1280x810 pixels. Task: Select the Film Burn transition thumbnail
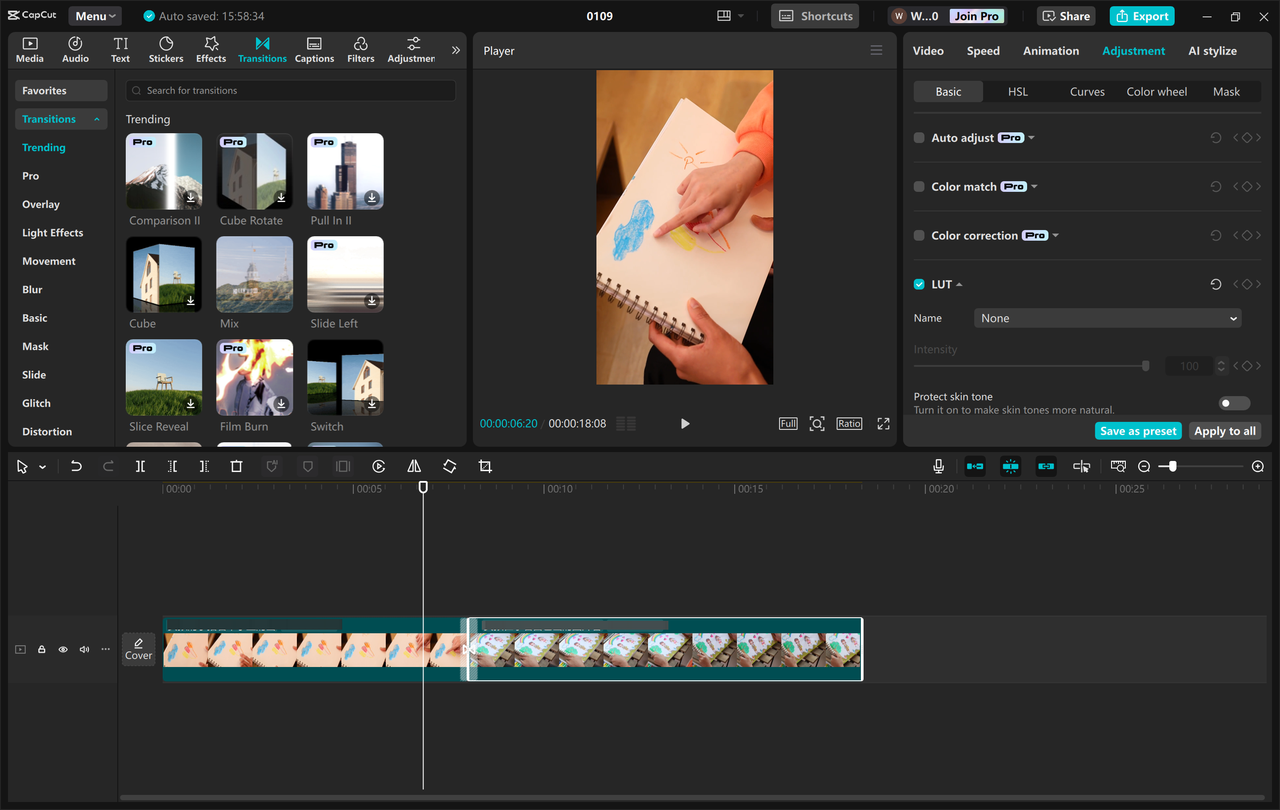tap(254, 377)
